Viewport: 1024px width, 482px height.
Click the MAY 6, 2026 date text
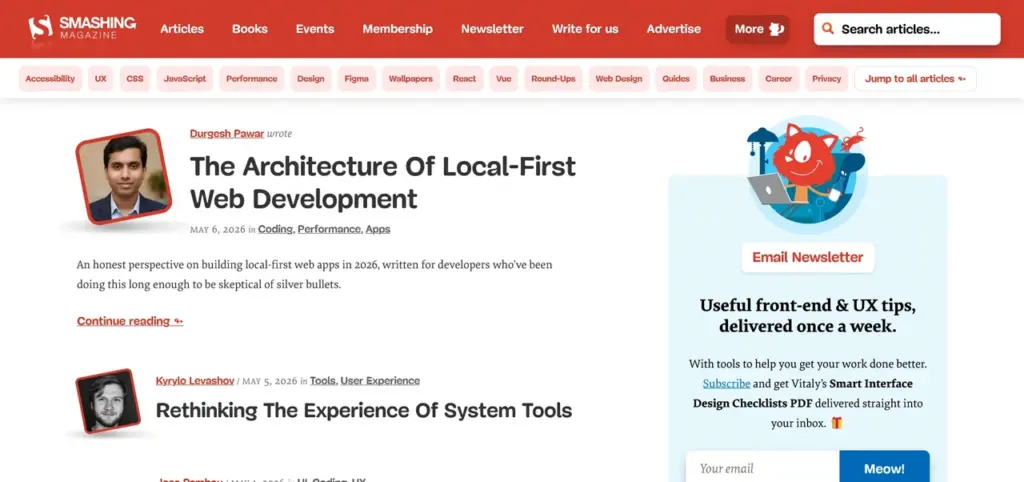tap(217, 230)
